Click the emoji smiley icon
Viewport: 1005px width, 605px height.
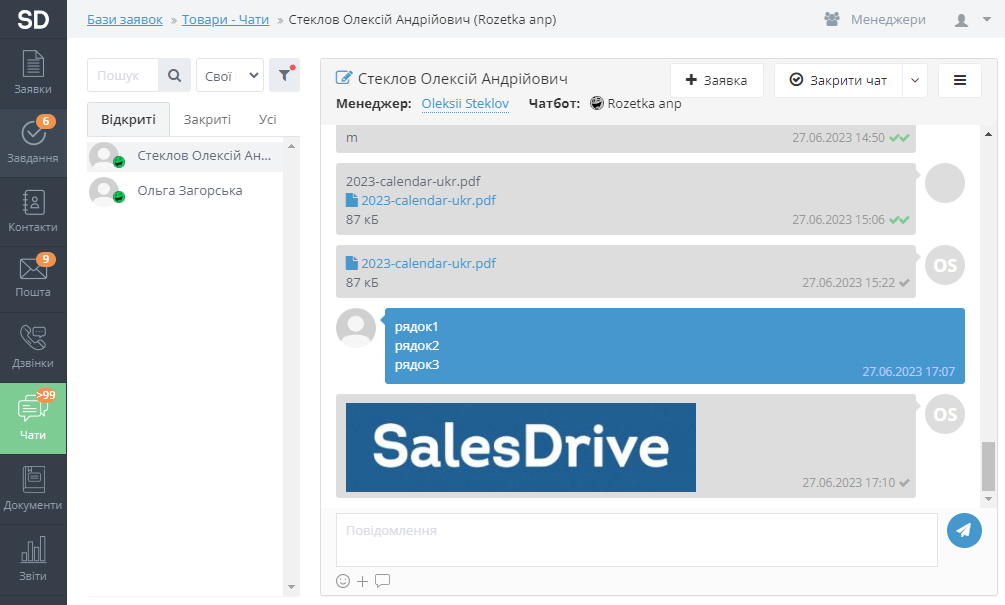click(343, 581)
